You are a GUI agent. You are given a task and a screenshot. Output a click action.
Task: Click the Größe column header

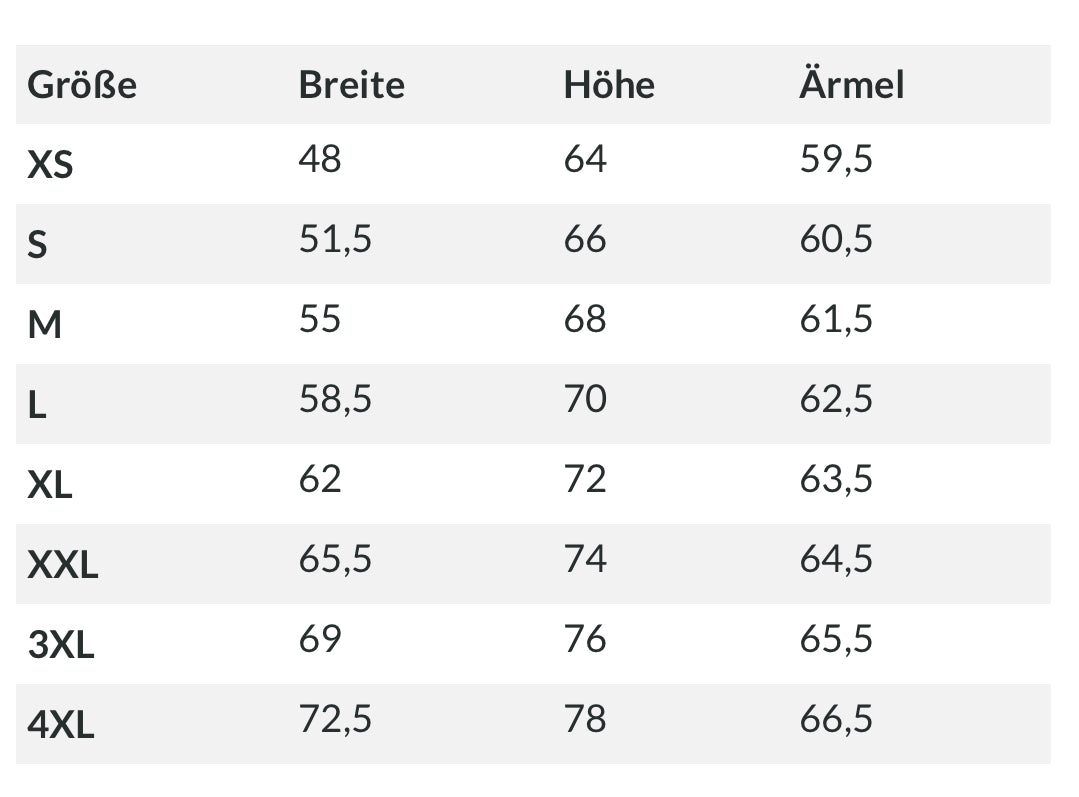click(82, 85)
